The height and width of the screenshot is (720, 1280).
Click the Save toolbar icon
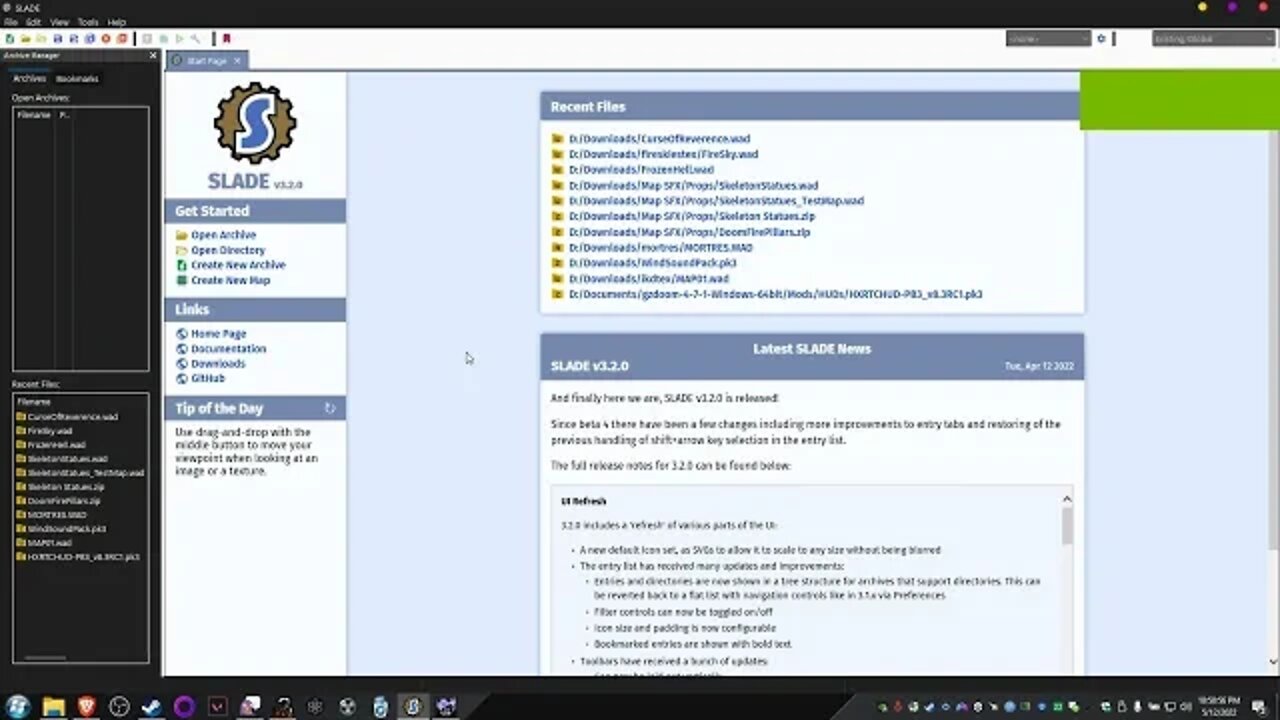58,39
